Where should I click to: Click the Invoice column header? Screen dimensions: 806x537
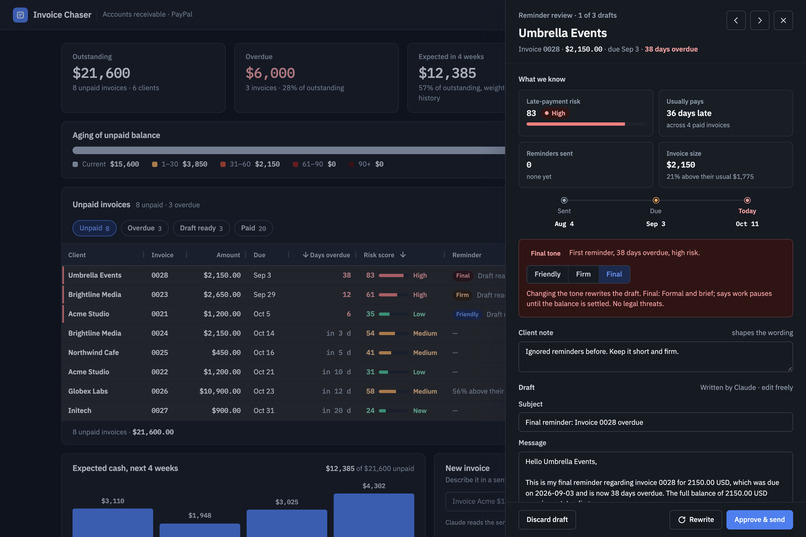pyautogui.click(x=162, y=255)
